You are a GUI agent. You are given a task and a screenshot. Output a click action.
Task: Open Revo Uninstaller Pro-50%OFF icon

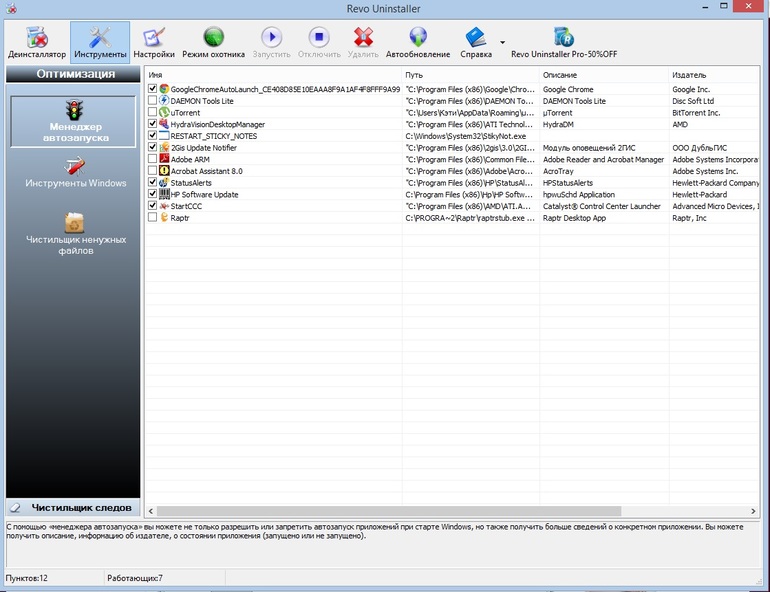coord(564,42)
